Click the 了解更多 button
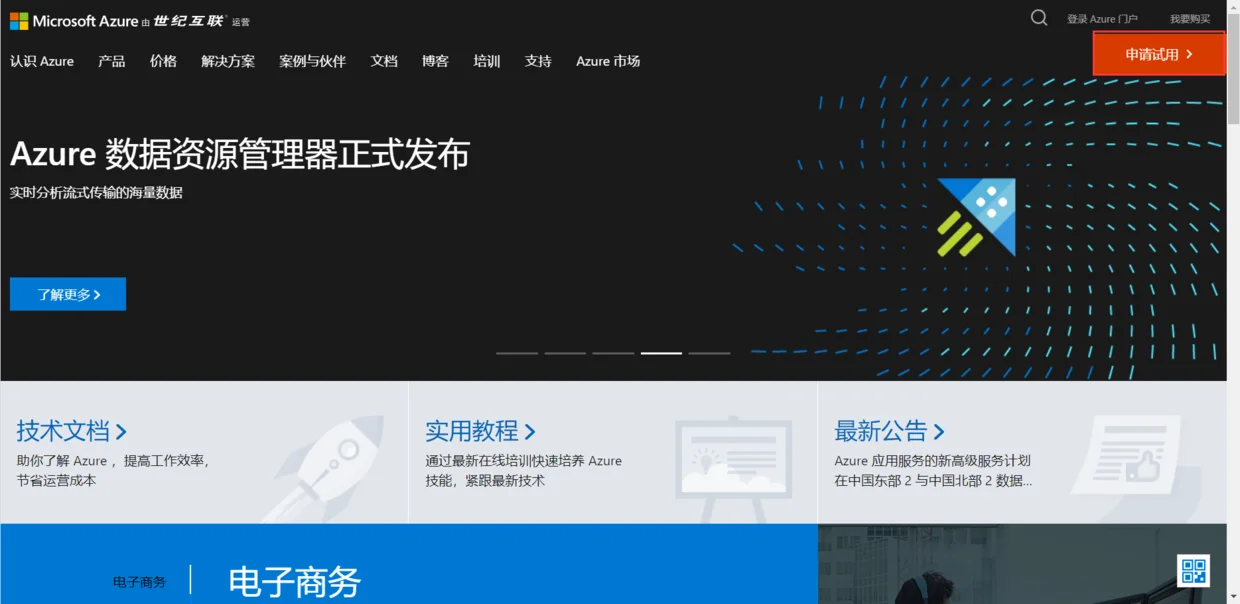 pos(68,294)
